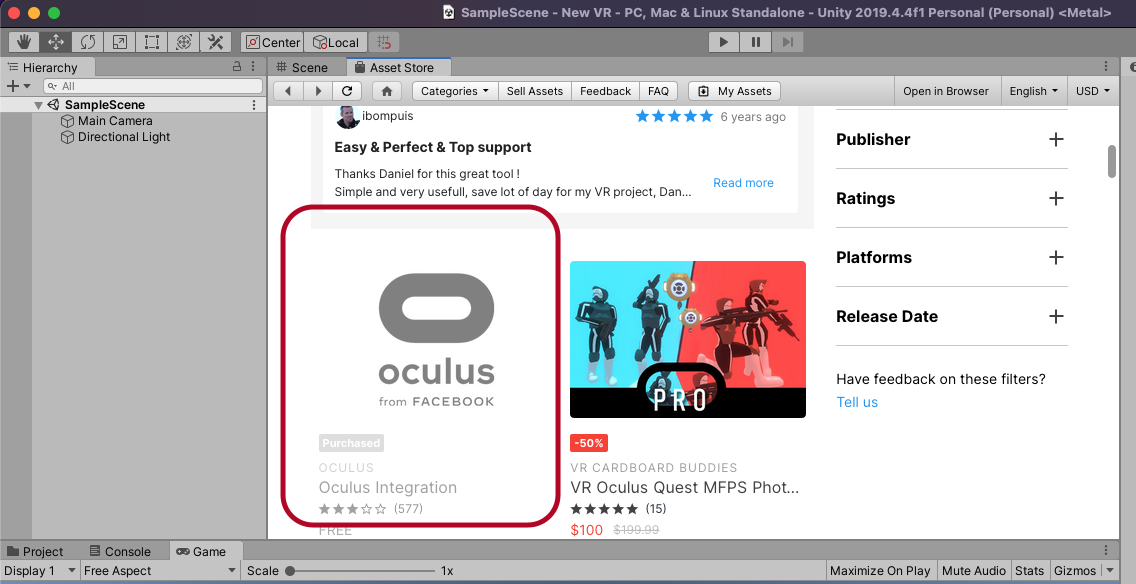Go to Asset Store home
This screenshot has height=584, width=1136.
[387, 91]
